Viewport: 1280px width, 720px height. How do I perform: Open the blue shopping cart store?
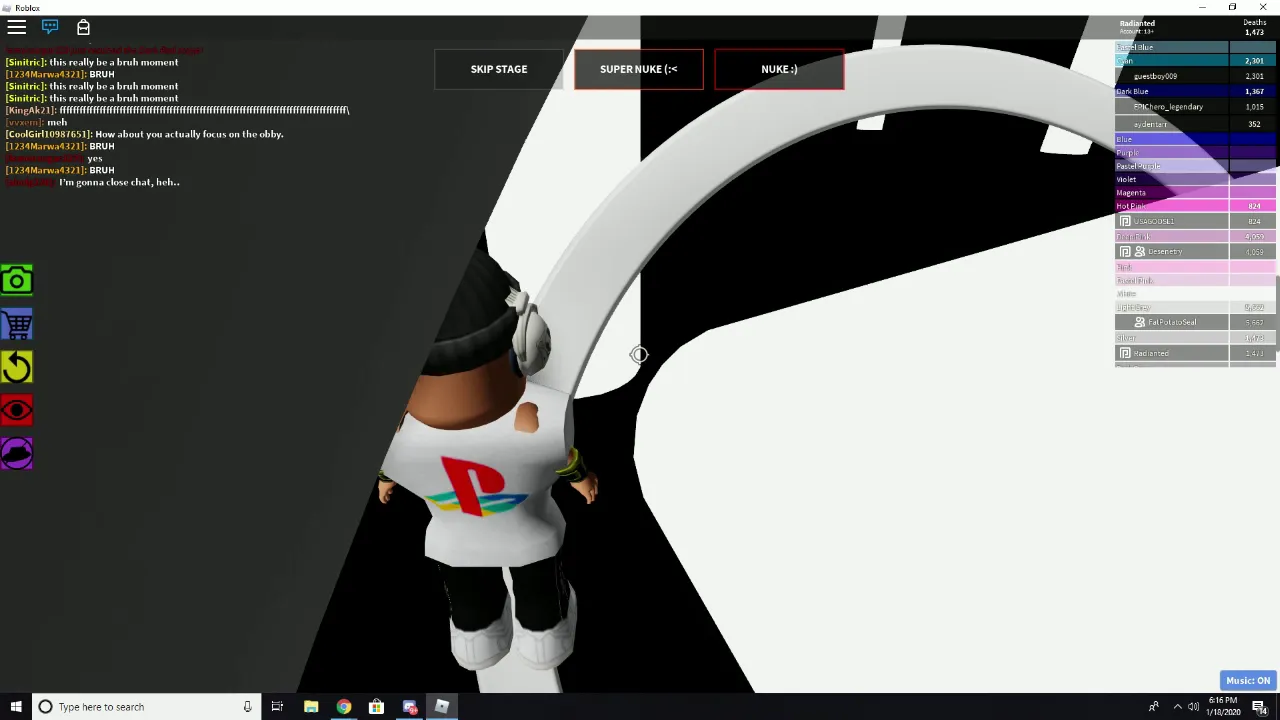pyautogui.click(x=17, y=323)
